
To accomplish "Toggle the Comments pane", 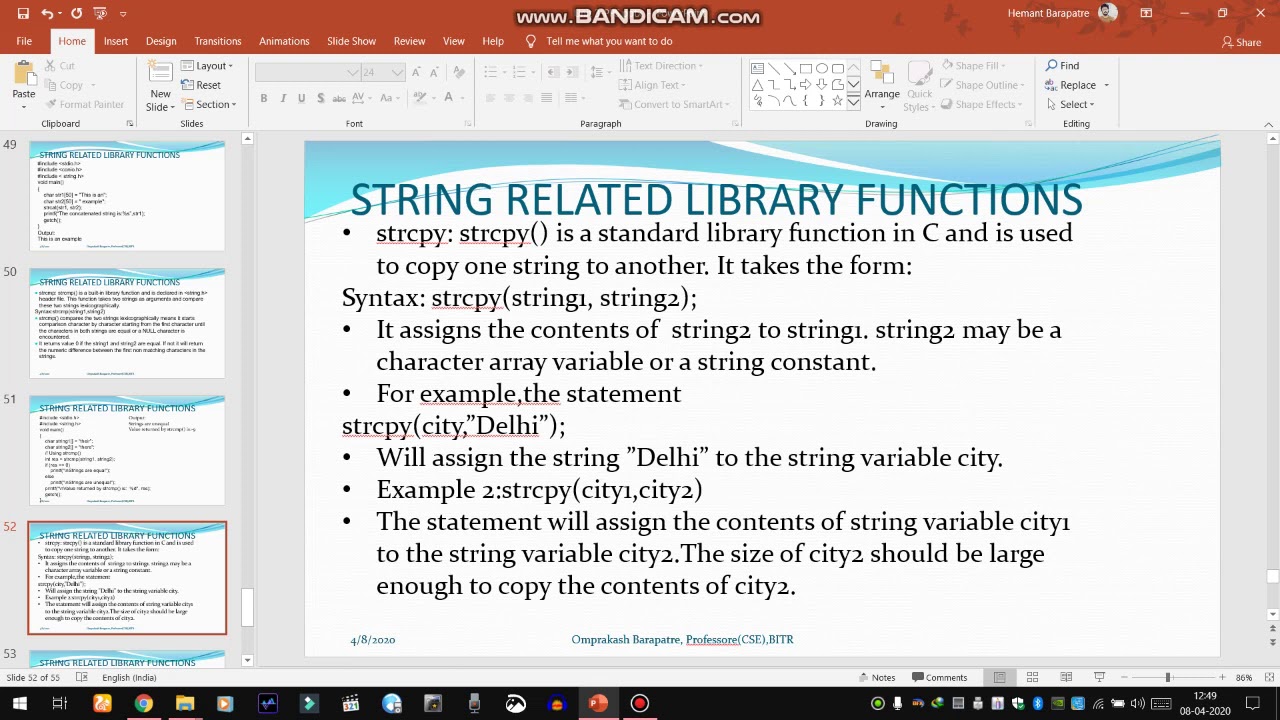I will [938, 677].
